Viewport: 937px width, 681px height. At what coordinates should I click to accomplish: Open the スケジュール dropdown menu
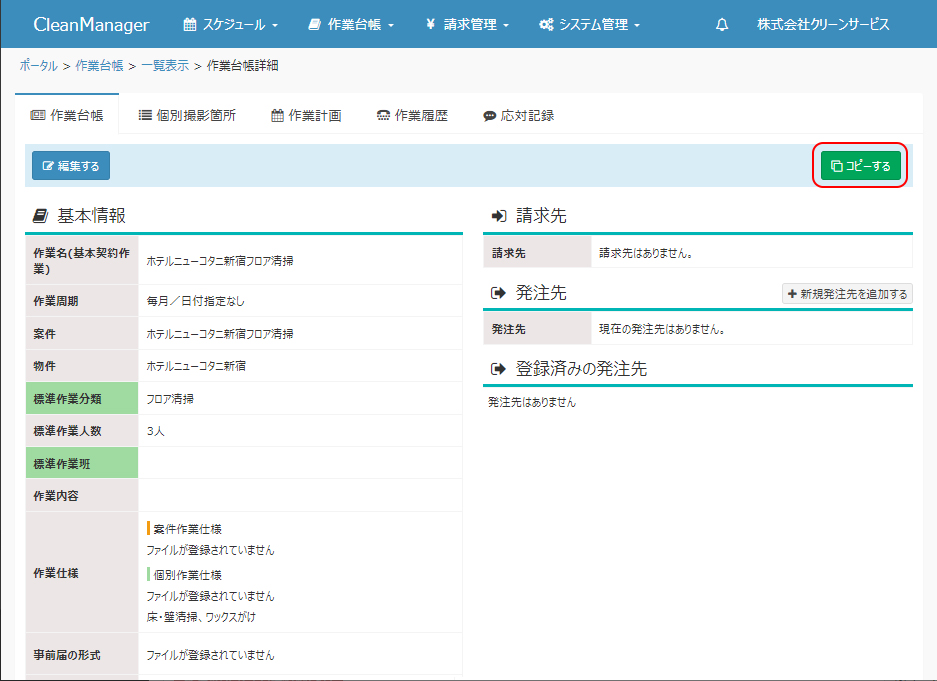coord(231,25)
